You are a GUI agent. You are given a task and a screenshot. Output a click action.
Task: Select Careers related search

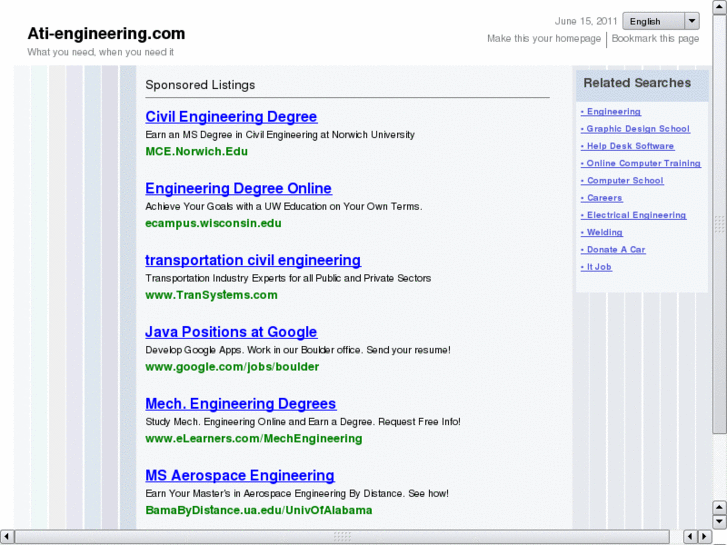601,198
